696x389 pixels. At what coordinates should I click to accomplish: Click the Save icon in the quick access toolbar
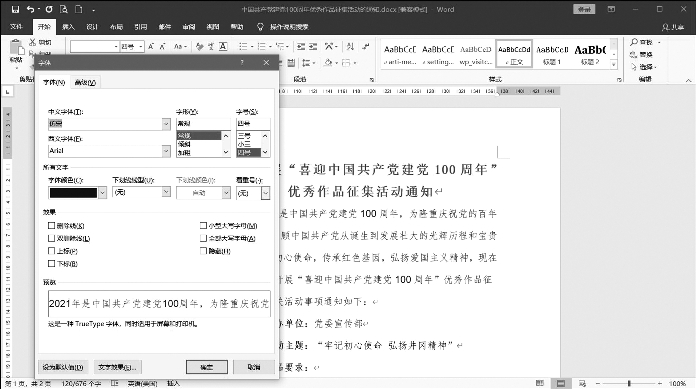pyautogui.click(x=16, y=9)
